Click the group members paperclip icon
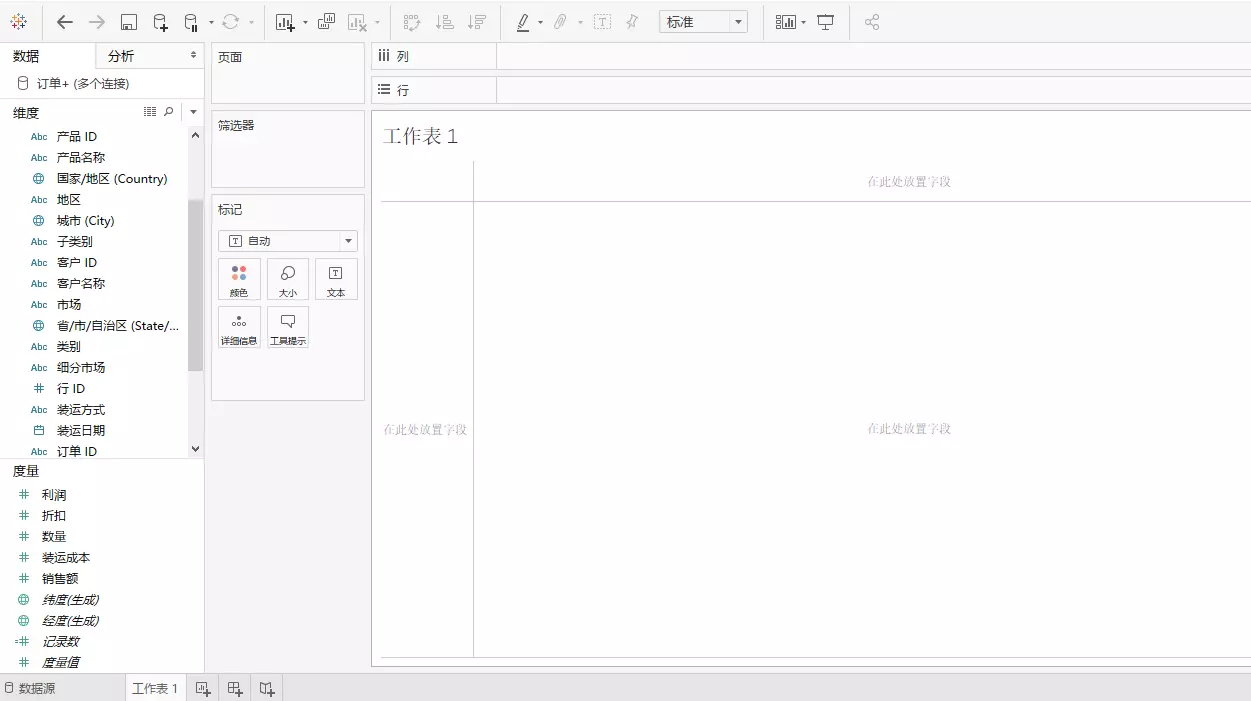Screen dimensions: 1251x701 pyautogui.click(x=561, y=22)
